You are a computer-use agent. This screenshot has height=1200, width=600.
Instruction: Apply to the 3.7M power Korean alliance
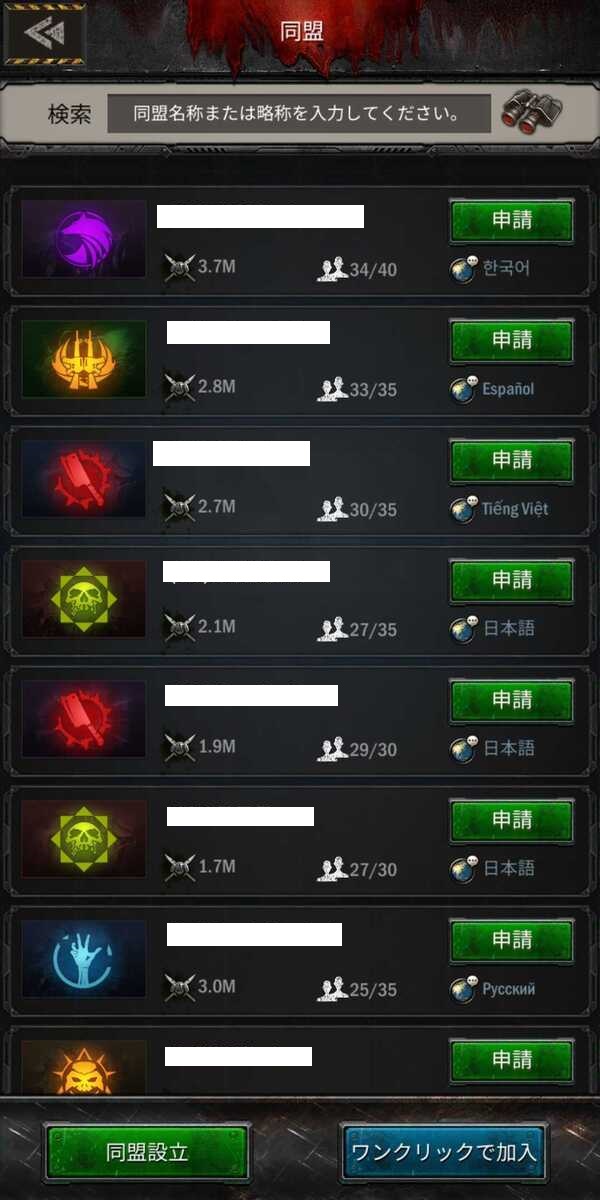pyautogui.click(x=512, y=221)
